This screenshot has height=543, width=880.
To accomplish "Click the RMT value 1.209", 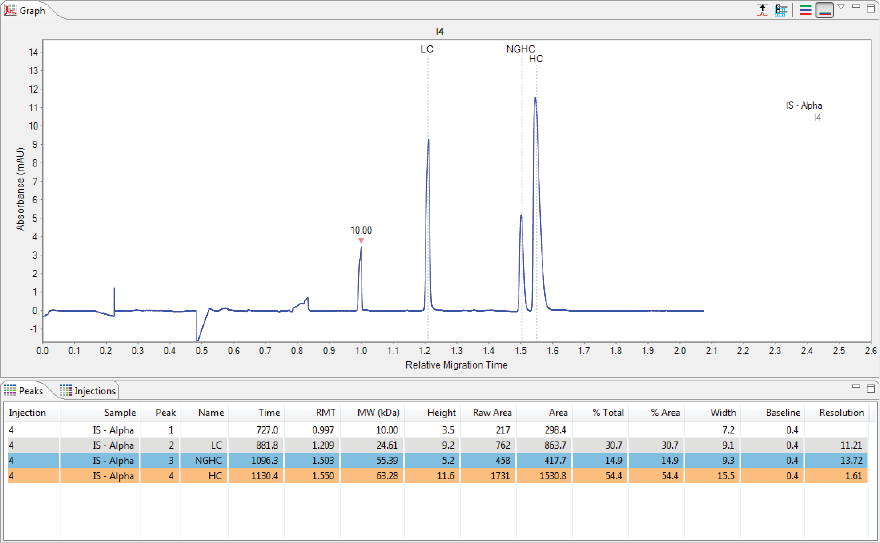I will click(x=323, y=445).
